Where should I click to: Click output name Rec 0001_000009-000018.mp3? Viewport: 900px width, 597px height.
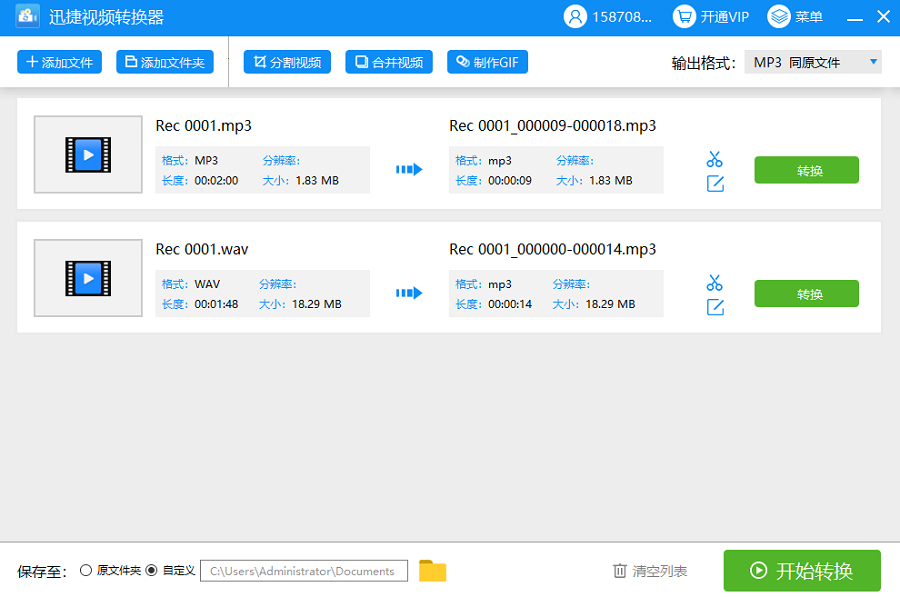[552, 126]
